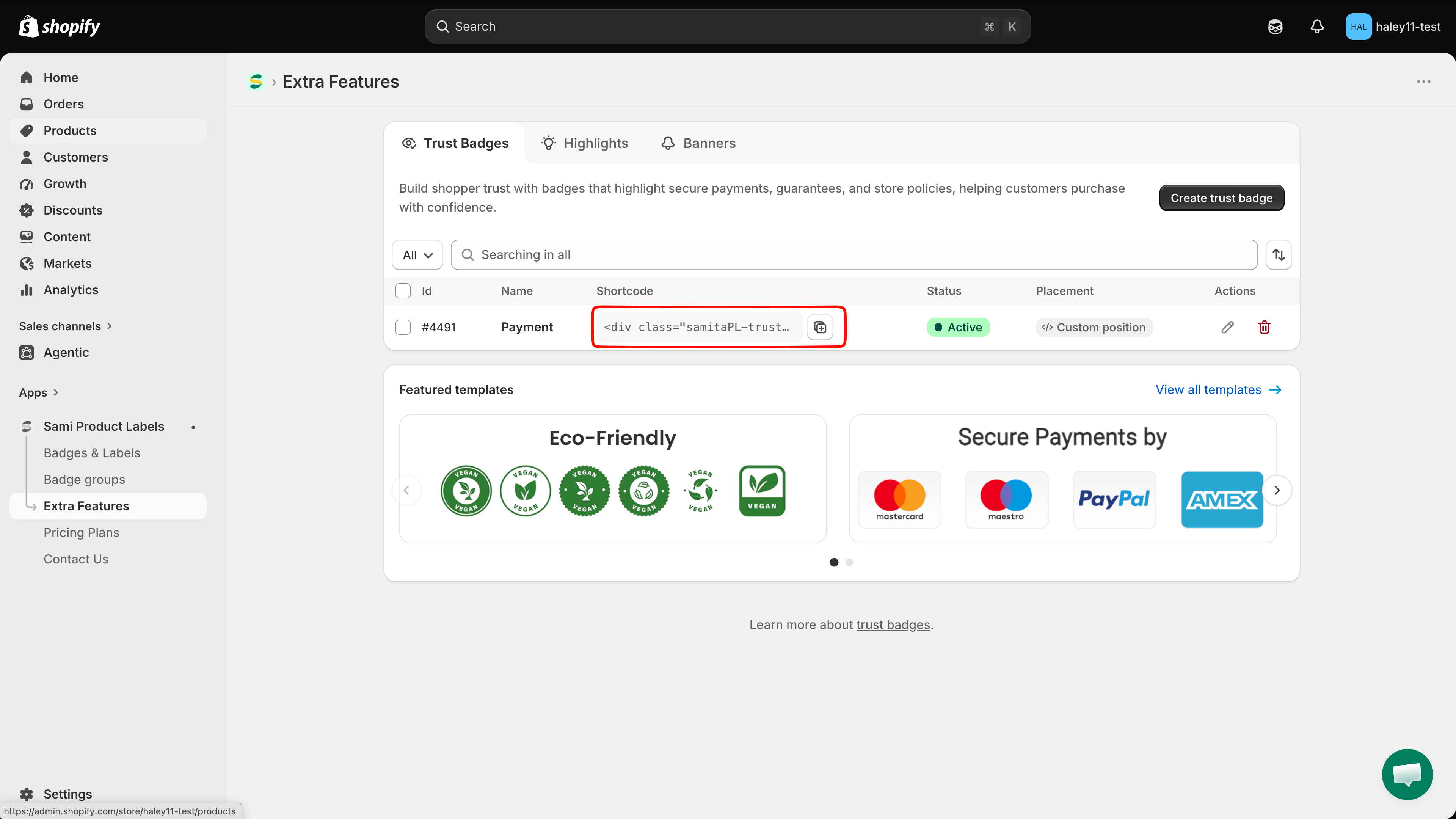Open Pricing Plans in sidebar

82,532
